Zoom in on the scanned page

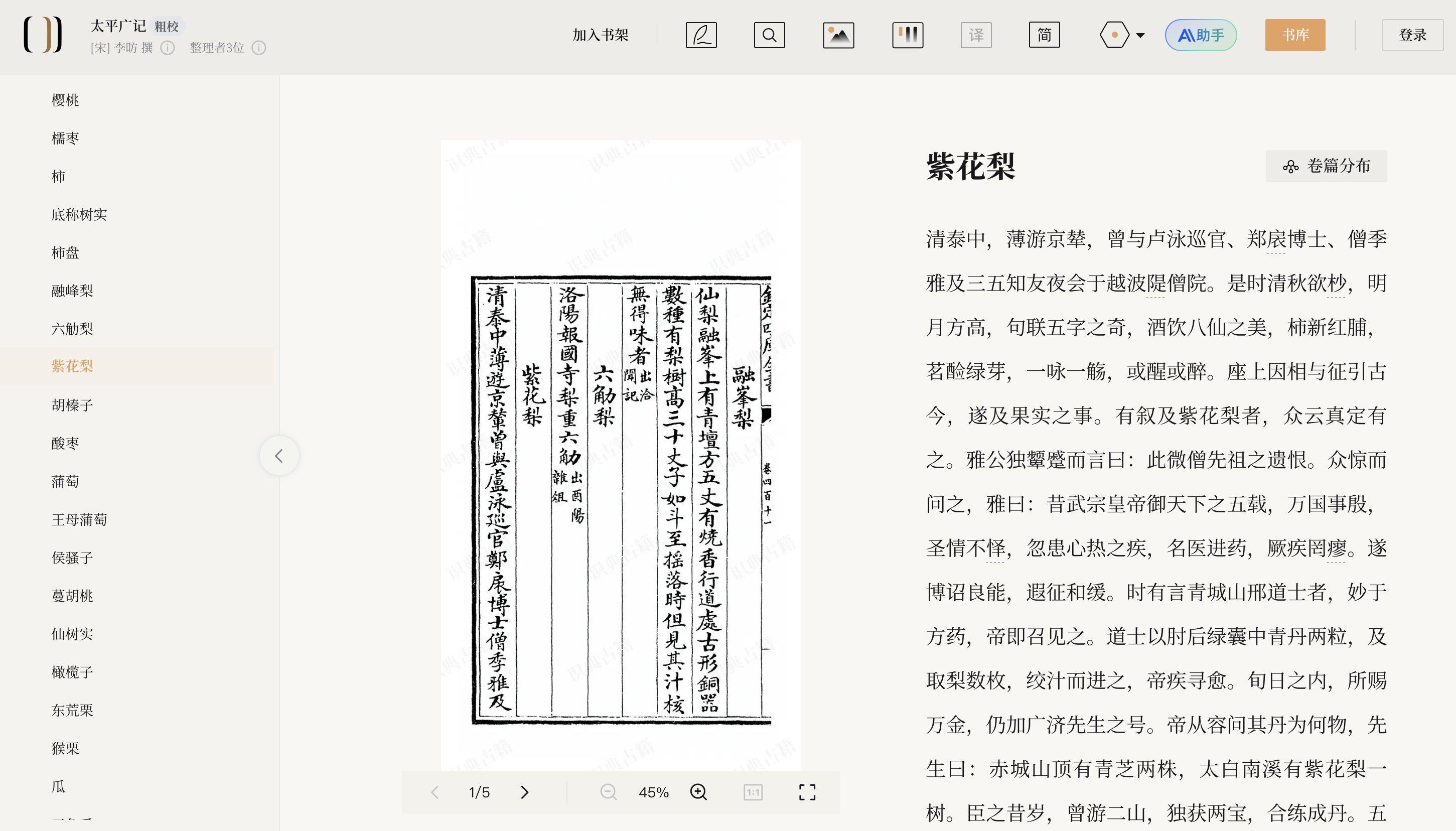[698, 792]
